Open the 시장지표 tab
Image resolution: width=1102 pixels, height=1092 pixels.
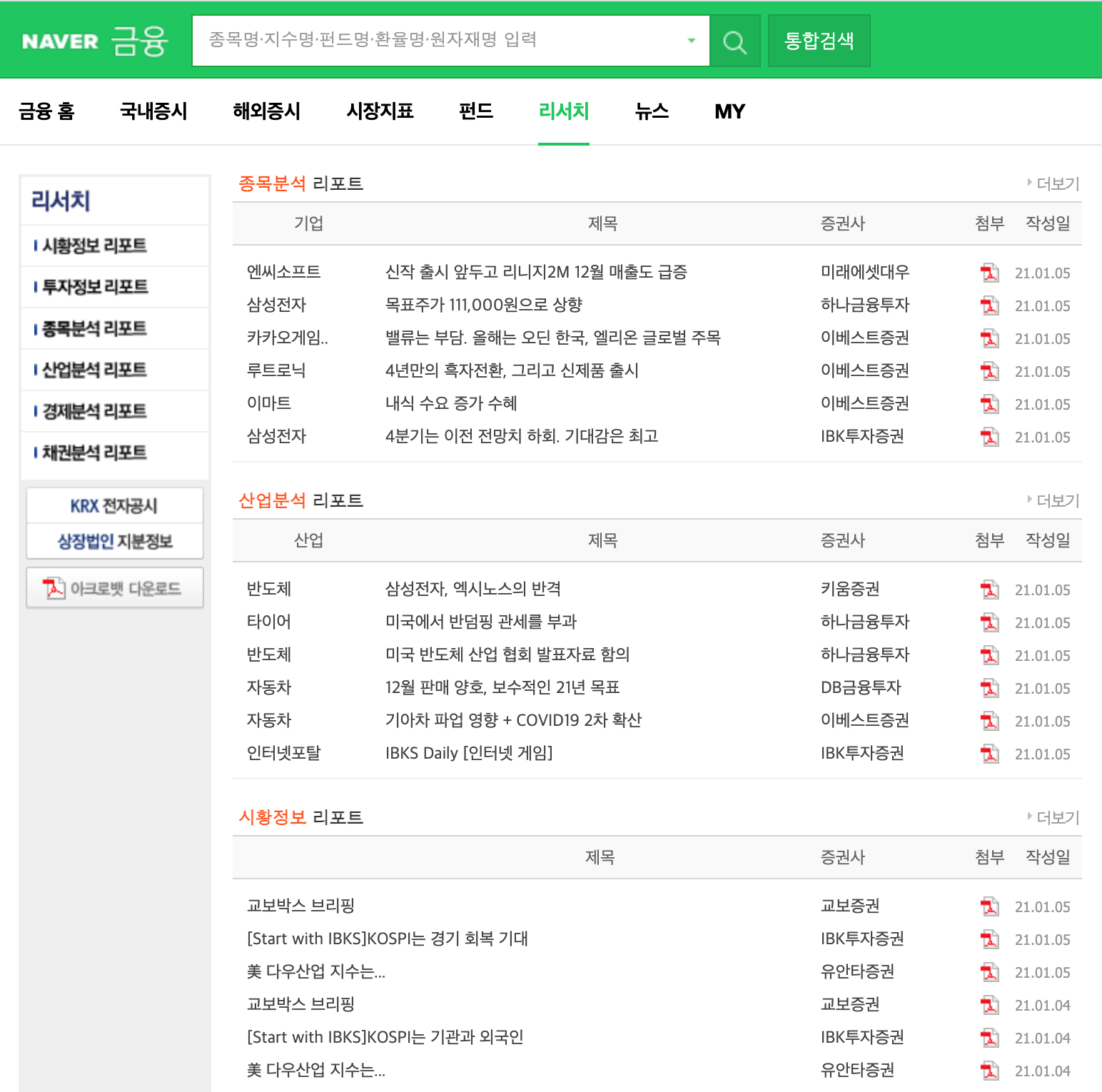point(380,111)
